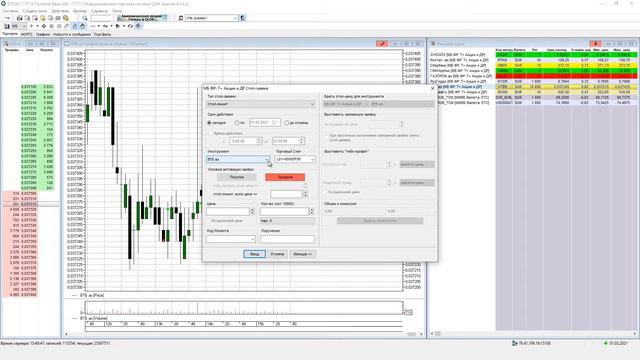Click the plus icon in chart toolbar
This screenshot has height=360, width=640.
click(31, 26)
